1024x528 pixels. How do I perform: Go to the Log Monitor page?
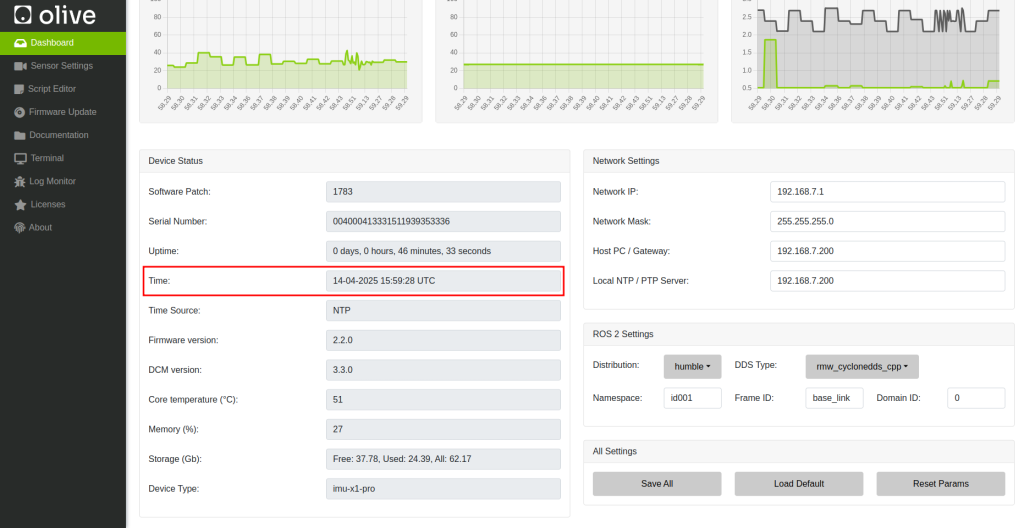click(52, 181)
